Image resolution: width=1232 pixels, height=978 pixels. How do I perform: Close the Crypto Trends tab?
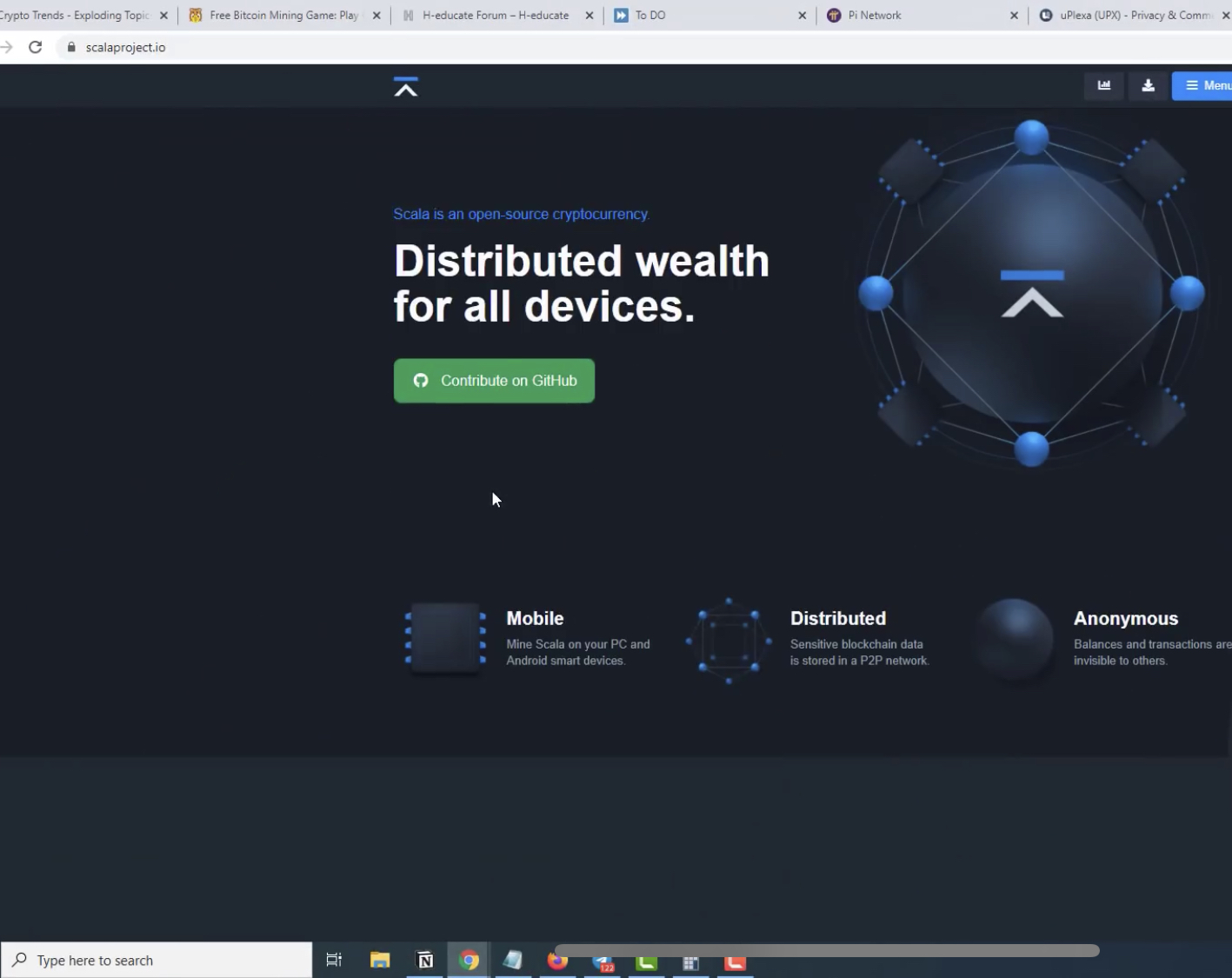pyautogui.click(x=163, y=16)
